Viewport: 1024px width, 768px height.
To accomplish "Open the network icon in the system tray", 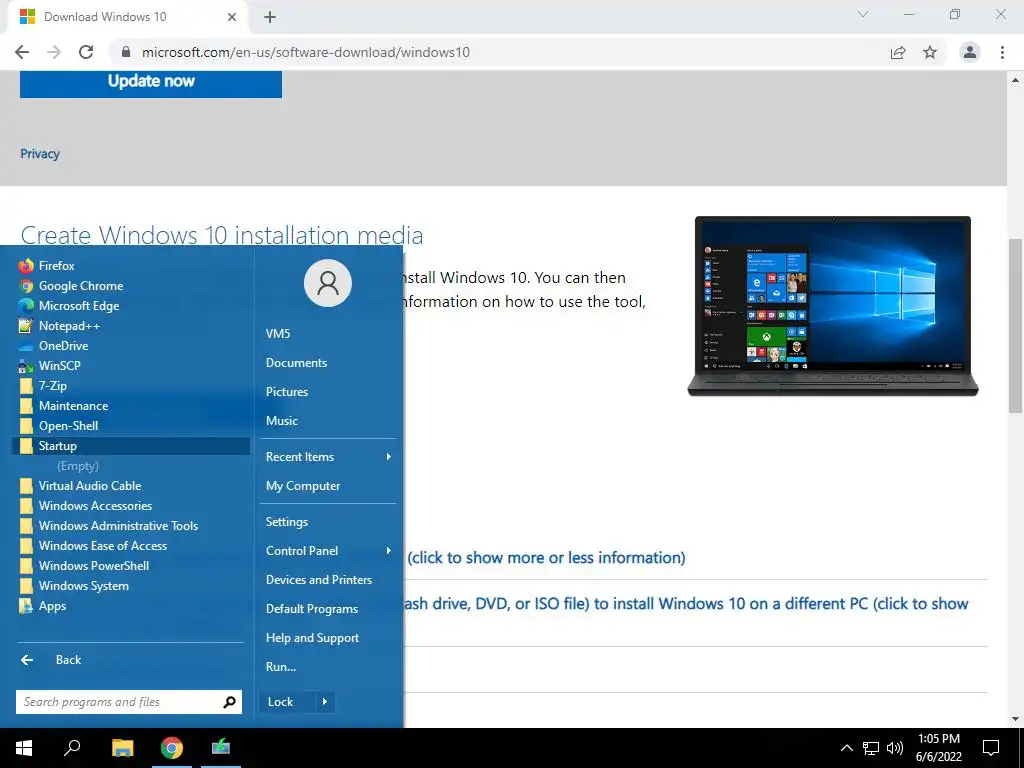I will 871,748.
